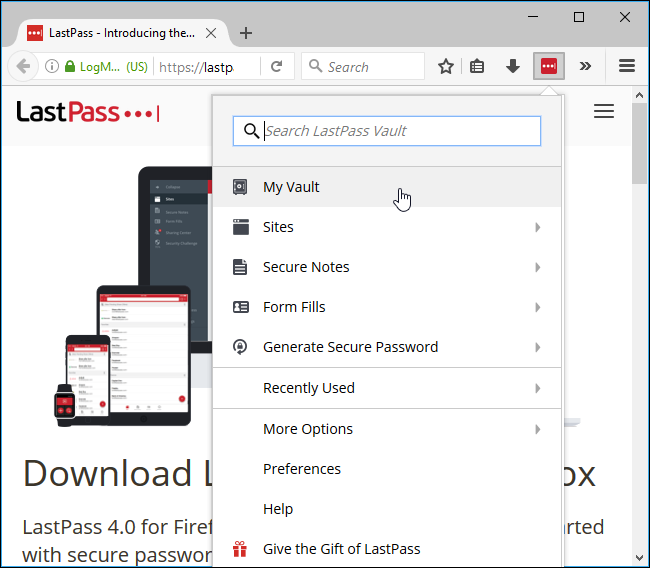
Task: Minimize the Firefox window
Action: [x=533, y=17]
